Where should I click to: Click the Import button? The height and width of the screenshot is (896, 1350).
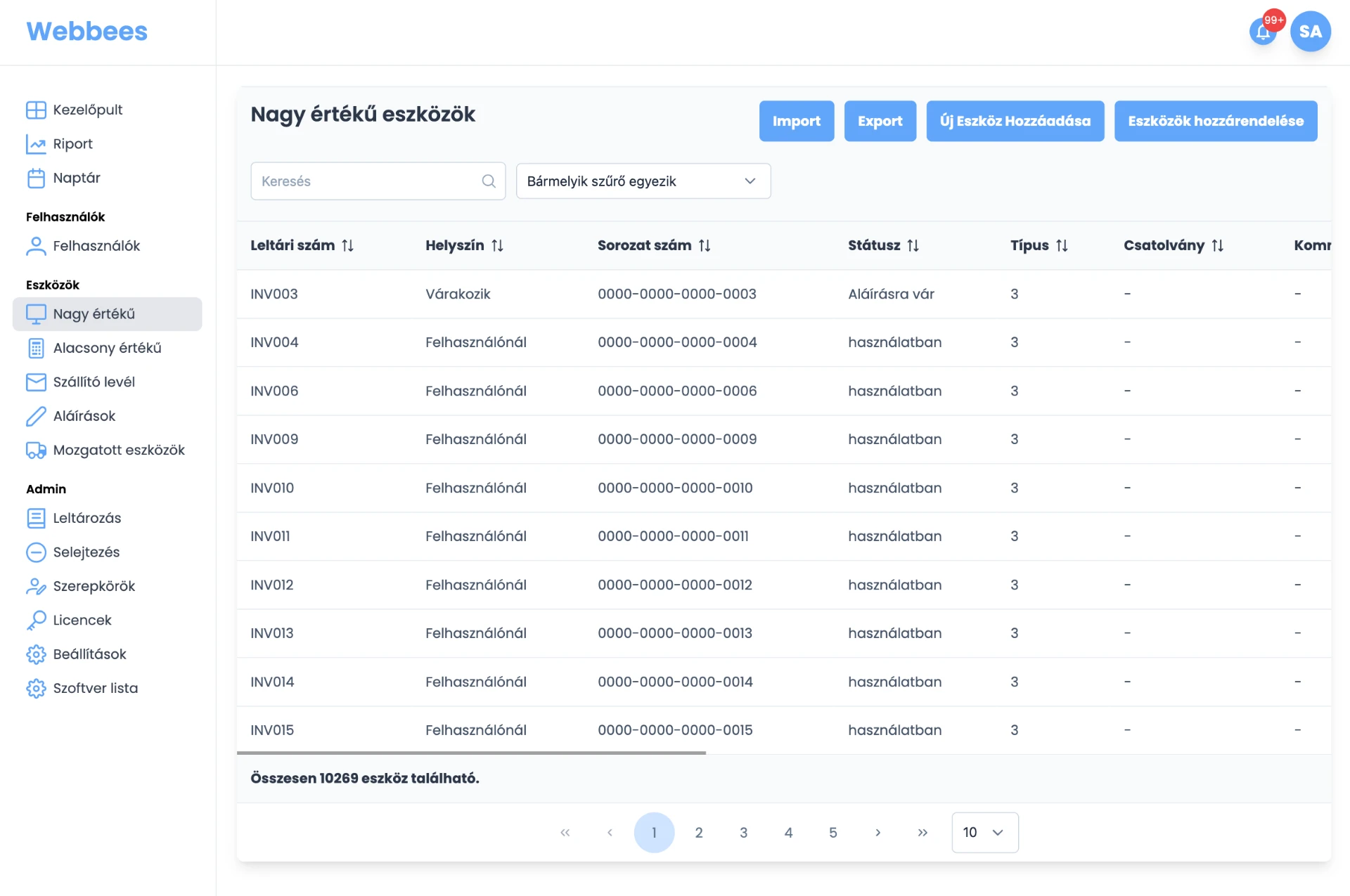pos(796,121)
